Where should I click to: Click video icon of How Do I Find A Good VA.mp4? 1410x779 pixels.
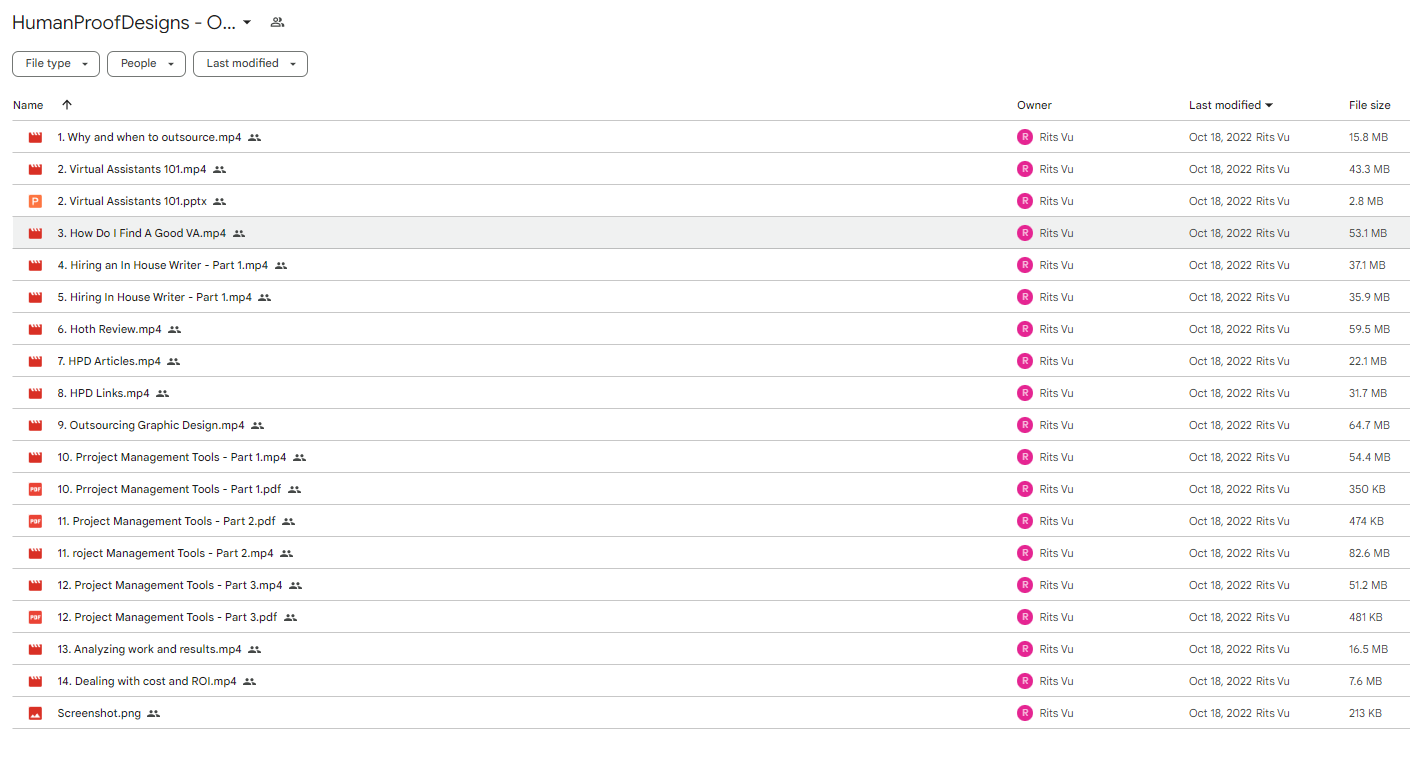coord(35,233)
